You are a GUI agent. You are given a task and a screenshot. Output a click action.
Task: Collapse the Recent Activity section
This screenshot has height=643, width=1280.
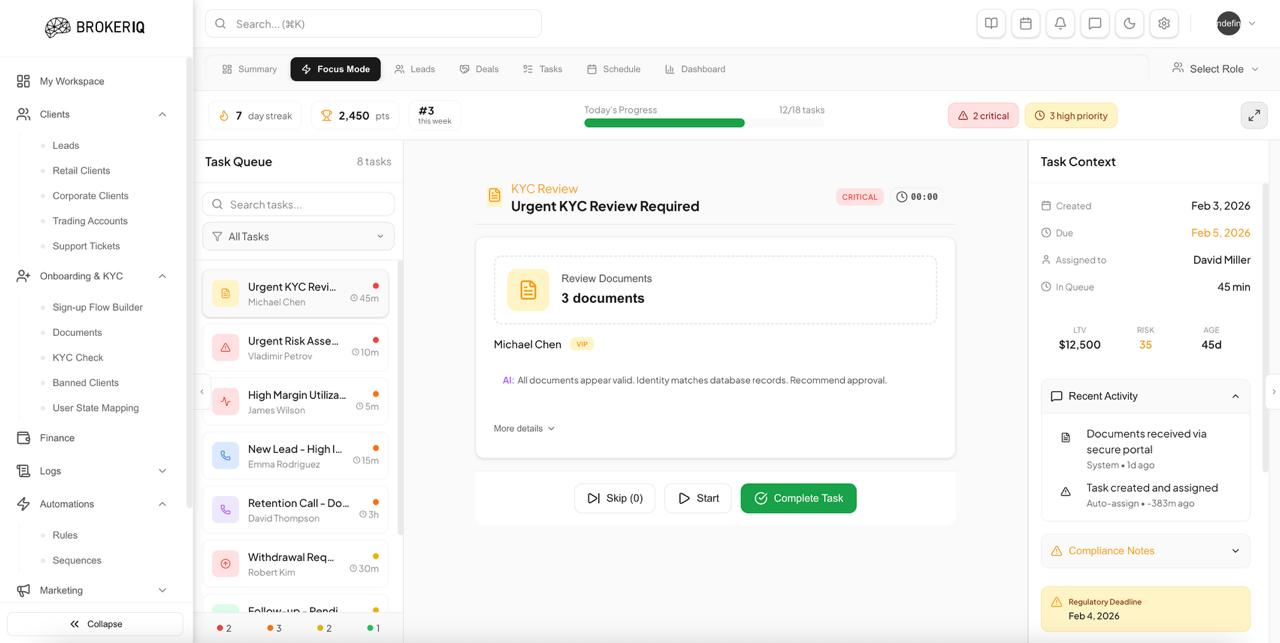coord(1145,396)
